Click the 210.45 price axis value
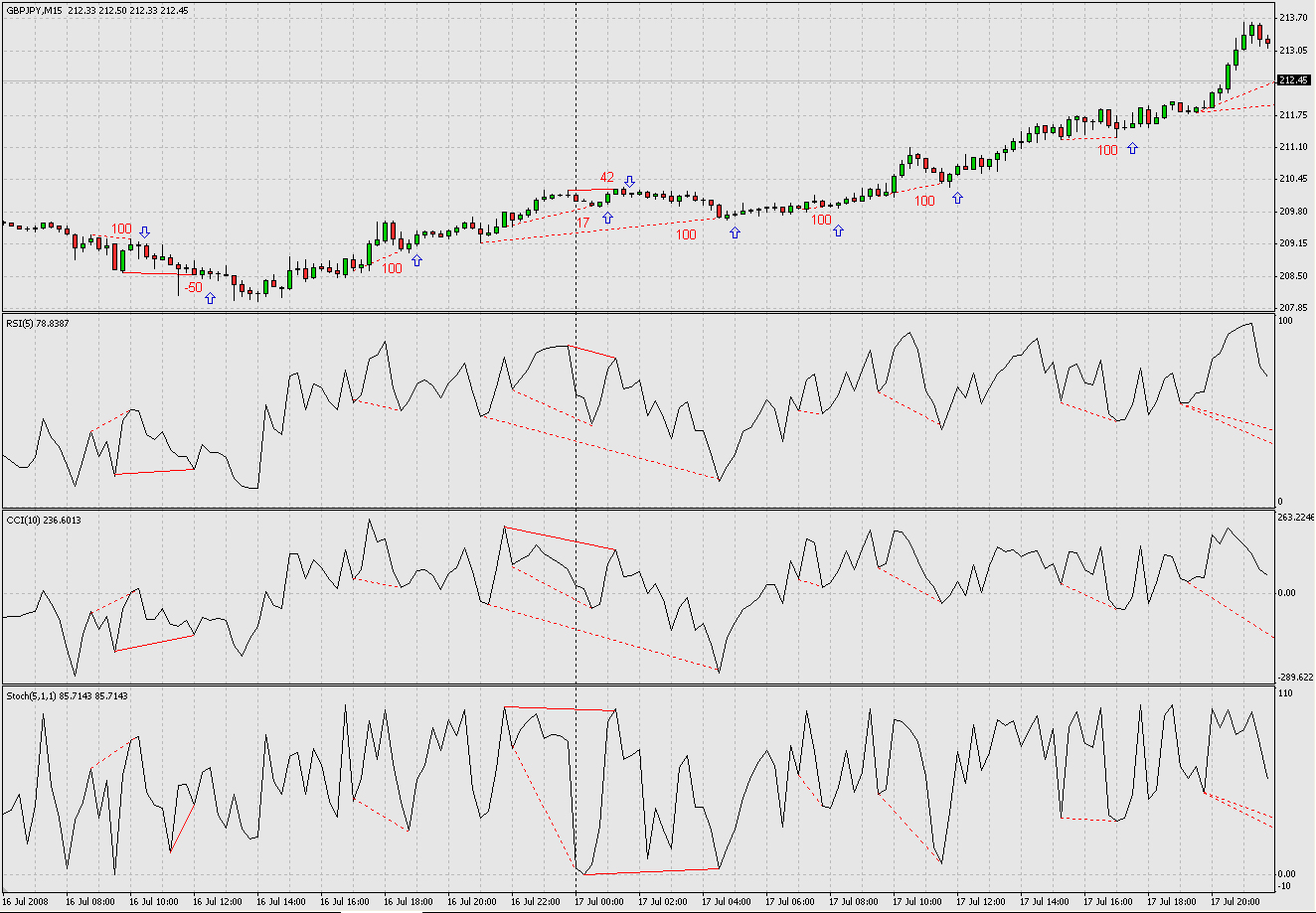Screen dimensions: 1316x913 point(1293,179)
